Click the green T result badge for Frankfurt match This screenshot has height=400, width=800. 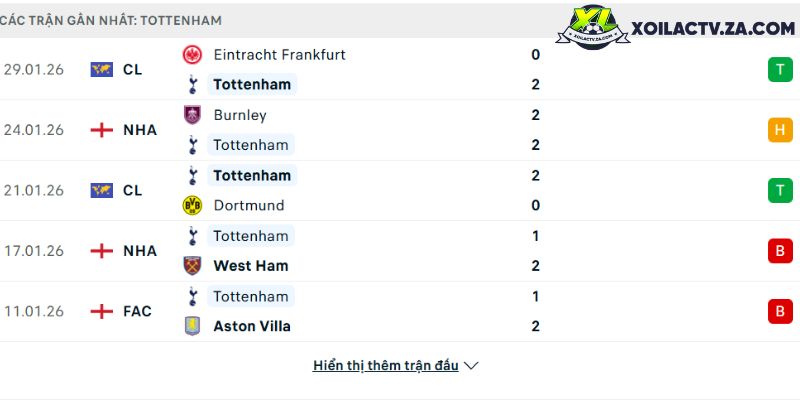[779, 69]
